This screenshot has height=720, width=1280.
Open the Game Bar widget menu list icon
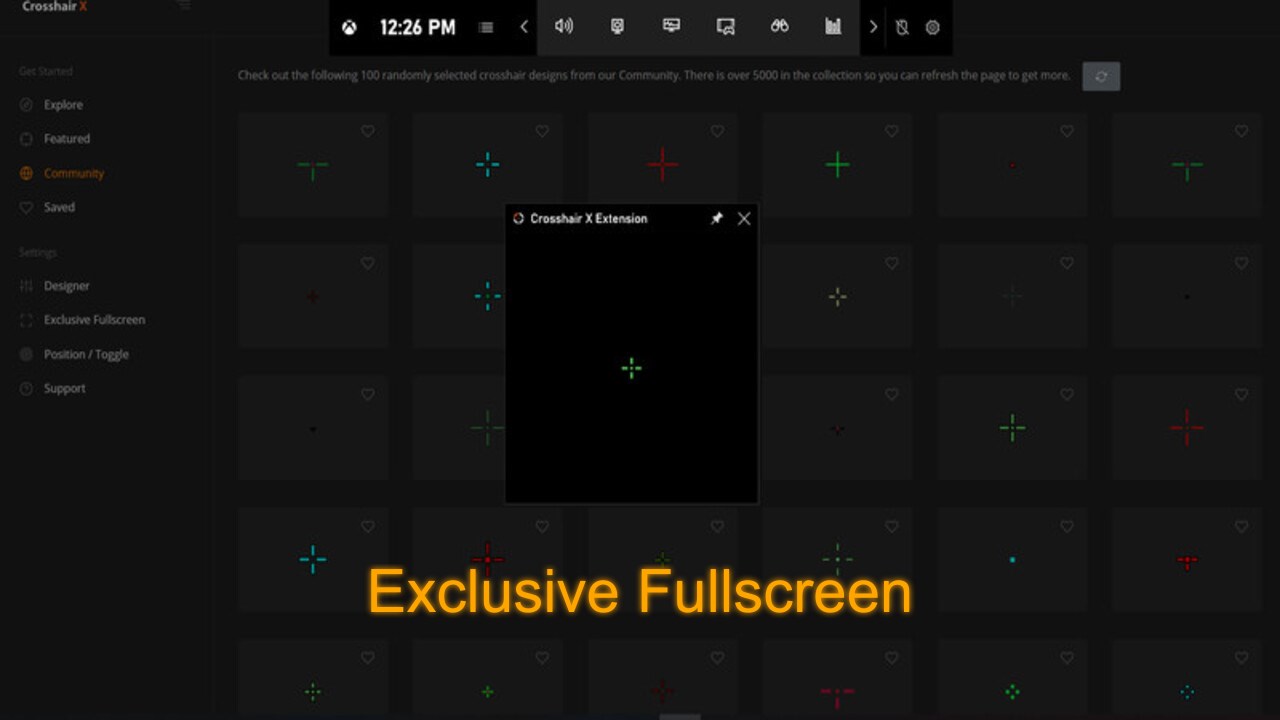(x=486, y=28)
